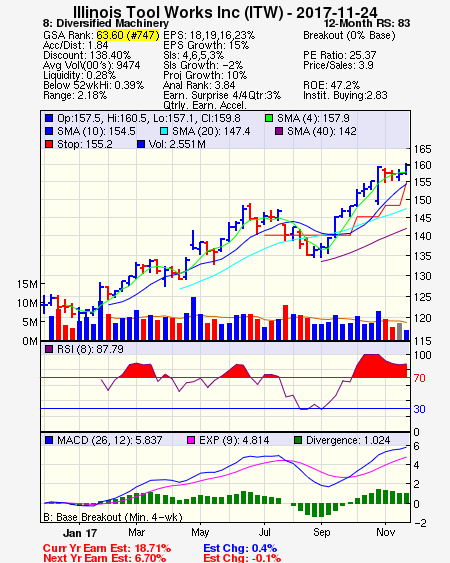This screenshot has width=450, height=563.
Task: Click the 'B: Base Breakout (Min. 4-wk)' note
Action: 113,517
